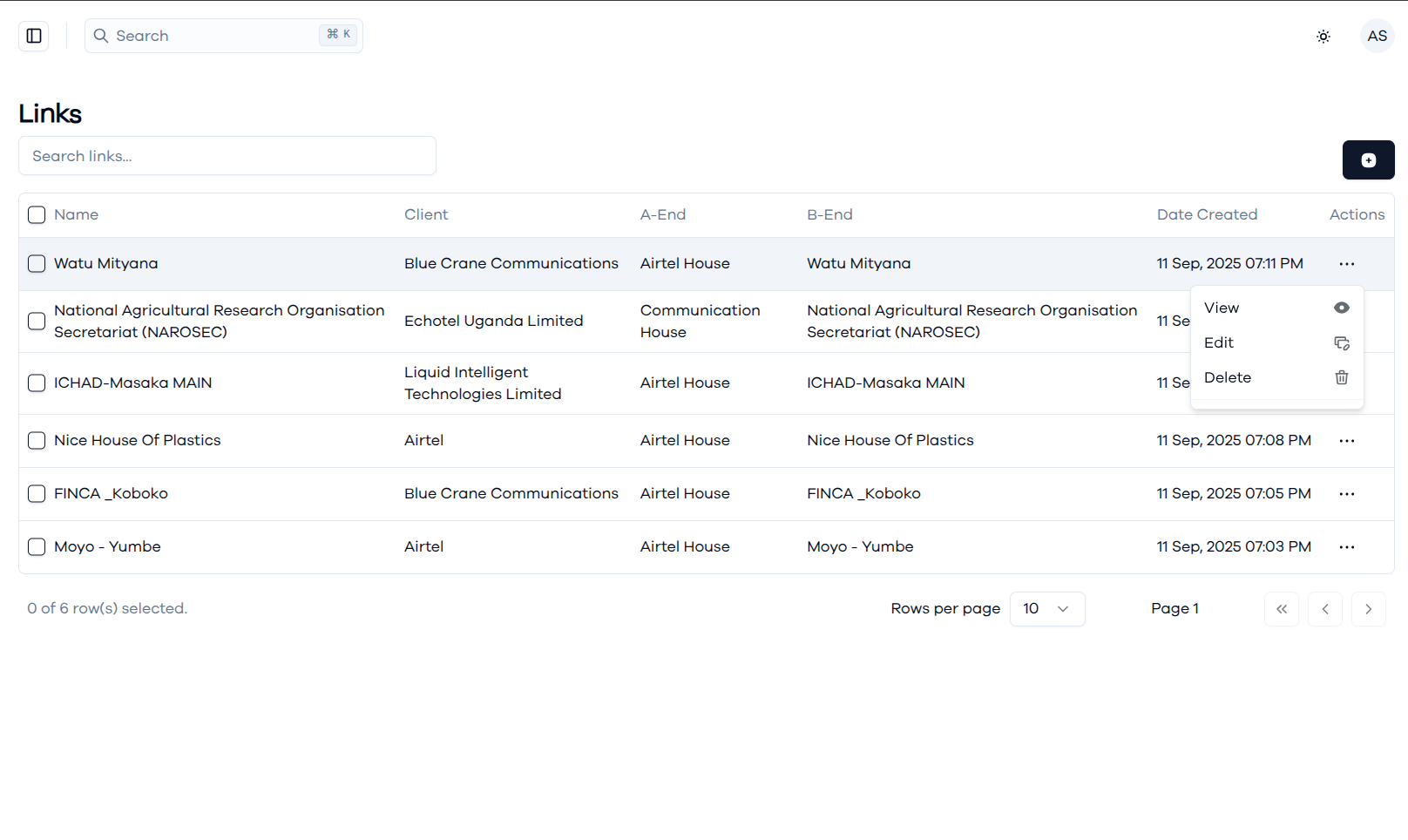1408x840 pixels.
Task: Select the Moyo - Yumbe row checkbox
Action: tap(37, 547)
